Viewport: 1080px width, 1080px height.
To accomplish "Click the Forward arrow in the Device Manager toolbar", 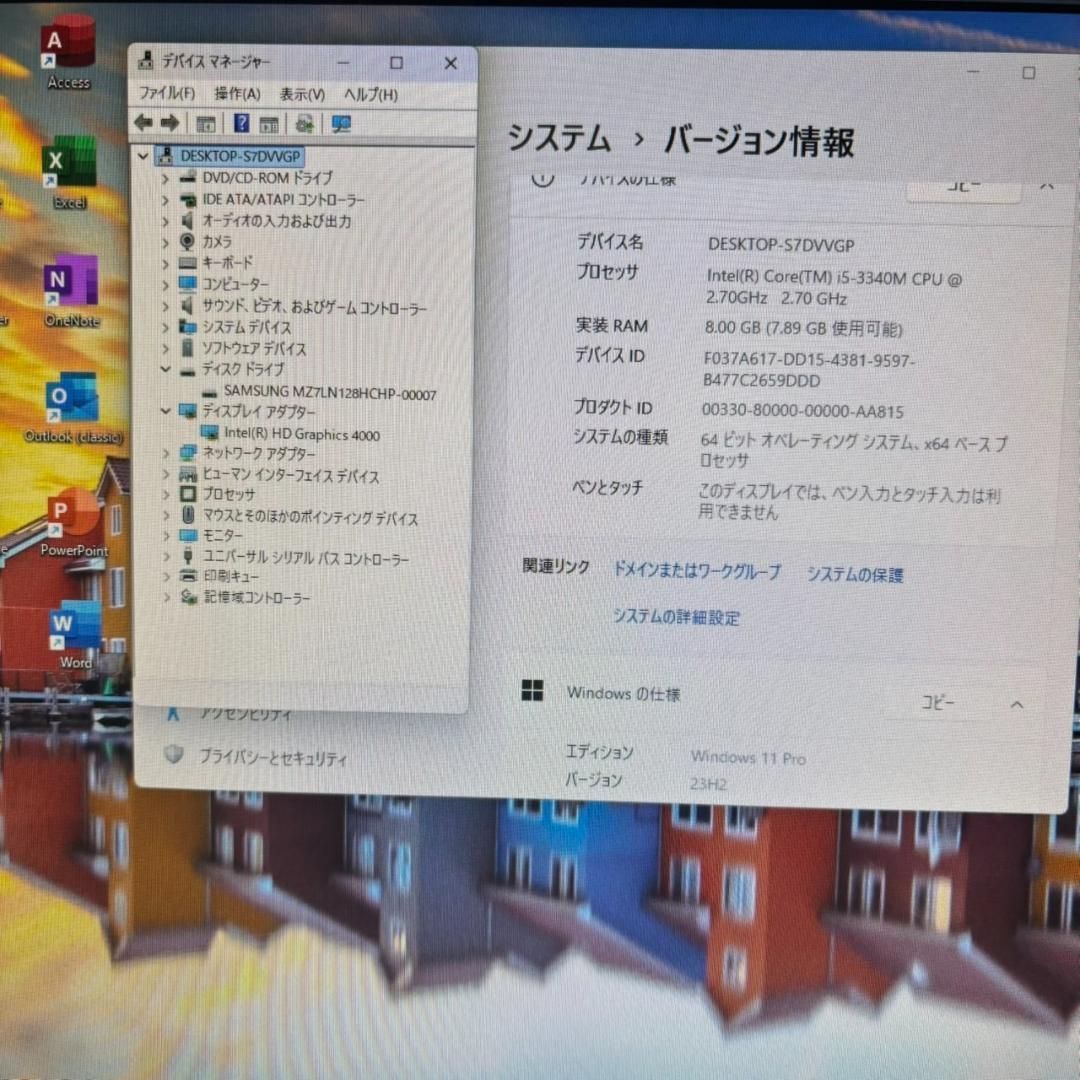I will tap(170, 122).
